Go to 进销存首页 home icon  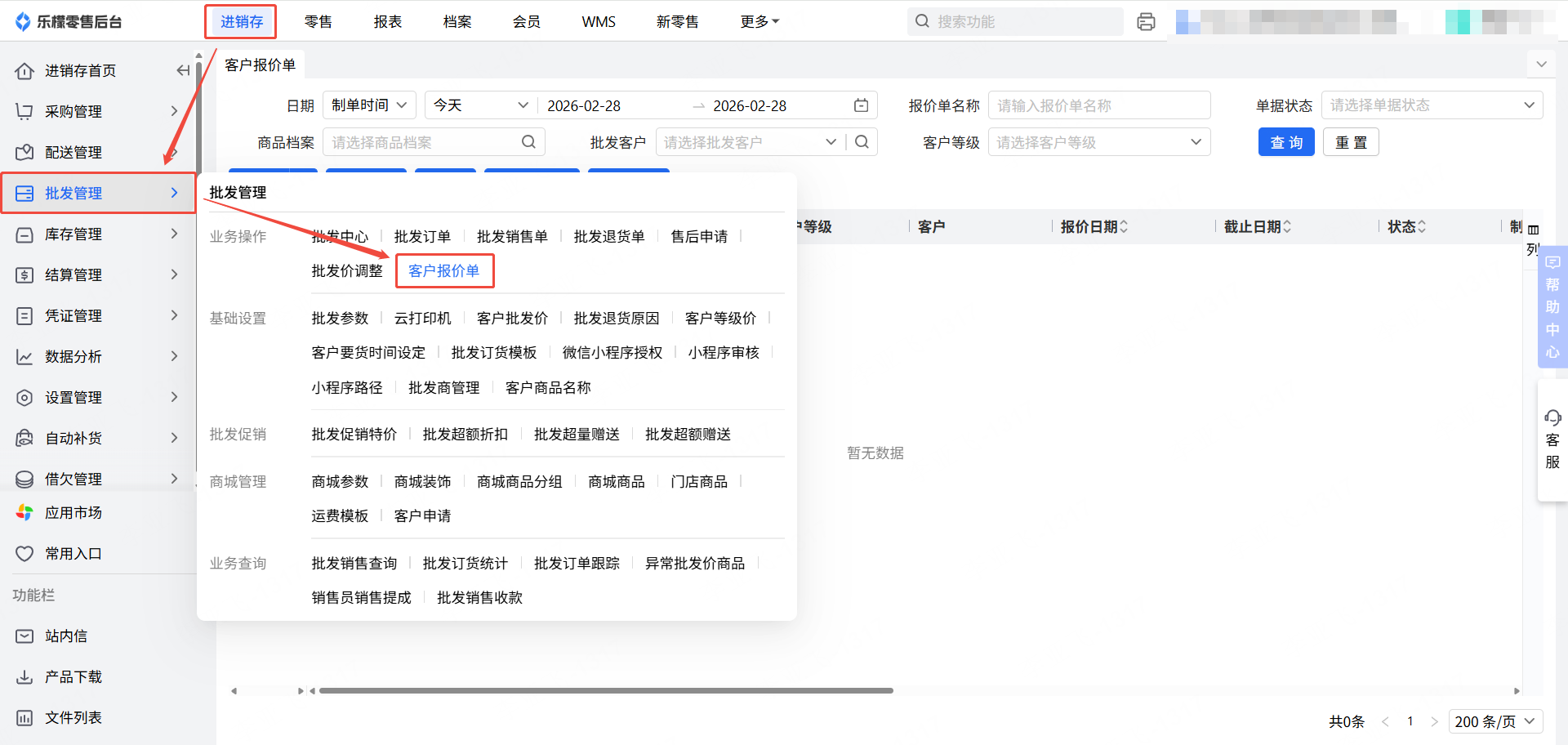(x=24, y=71)
